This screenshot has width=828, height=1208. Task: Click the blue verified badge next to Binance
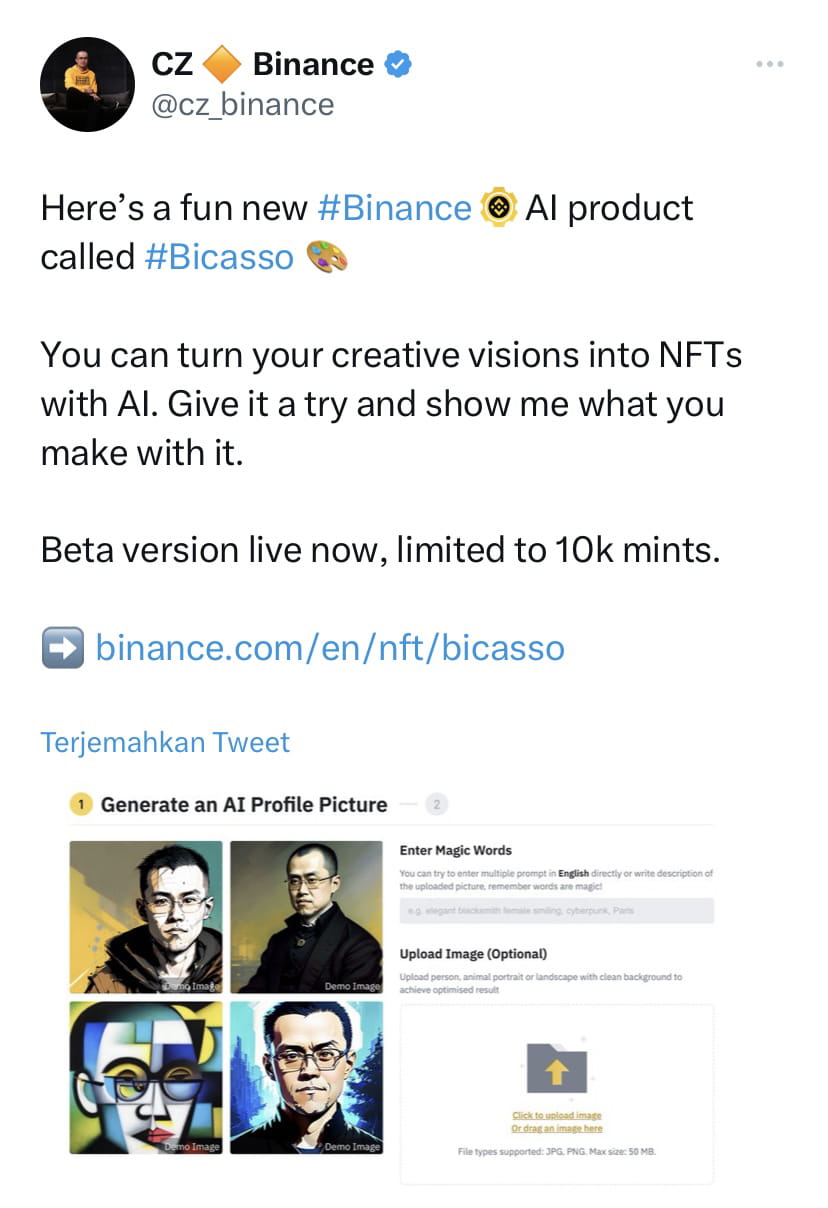point(397,64)
